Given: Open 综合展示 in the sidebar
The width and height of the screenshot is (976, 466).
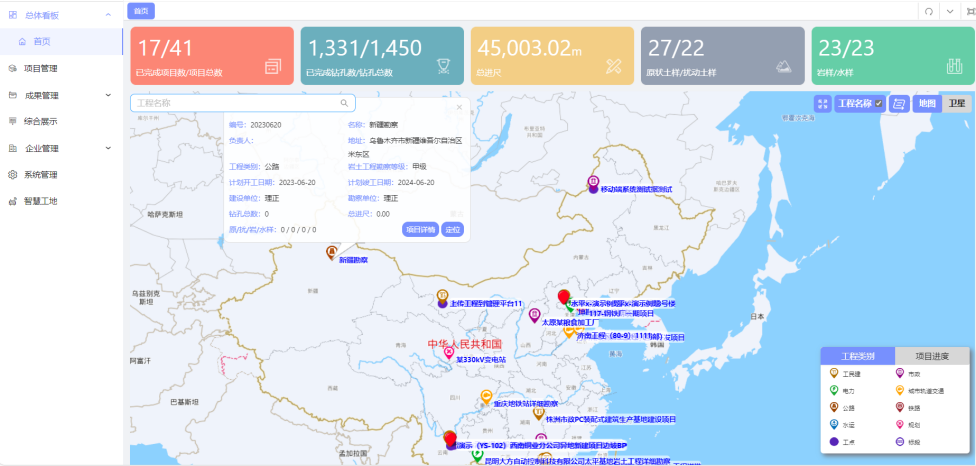Looking at the screenshot, I should (x=40, y=121).
